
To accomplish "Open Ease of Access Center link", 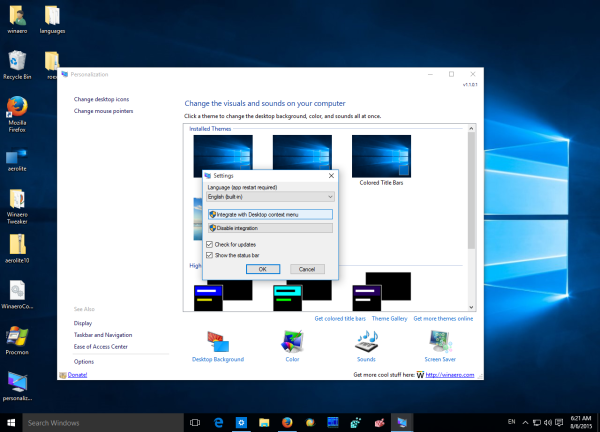I will 101,347.
